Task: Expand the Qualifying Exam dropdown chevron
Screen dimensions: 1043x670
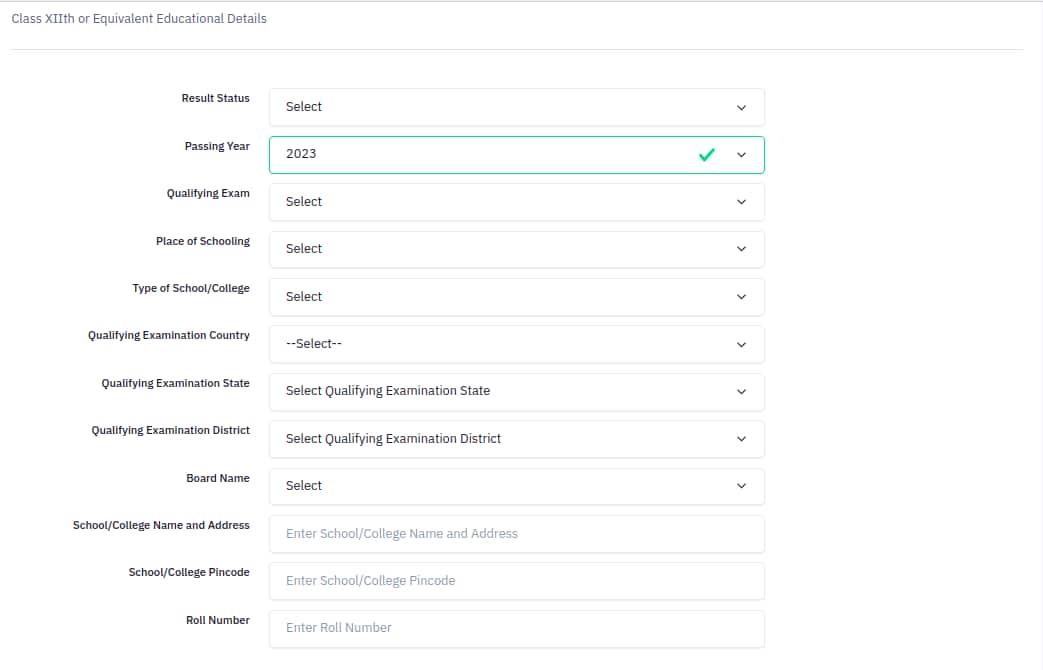Action: pos(741,201)
